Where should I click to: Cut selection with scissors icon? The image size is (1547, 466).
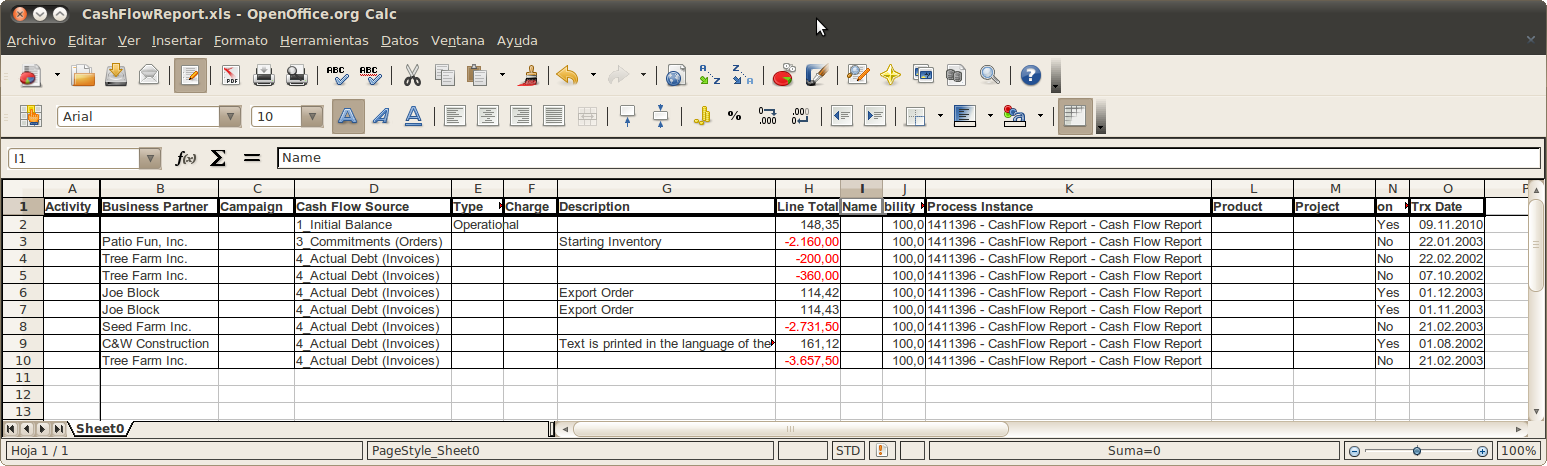point(411,75)
